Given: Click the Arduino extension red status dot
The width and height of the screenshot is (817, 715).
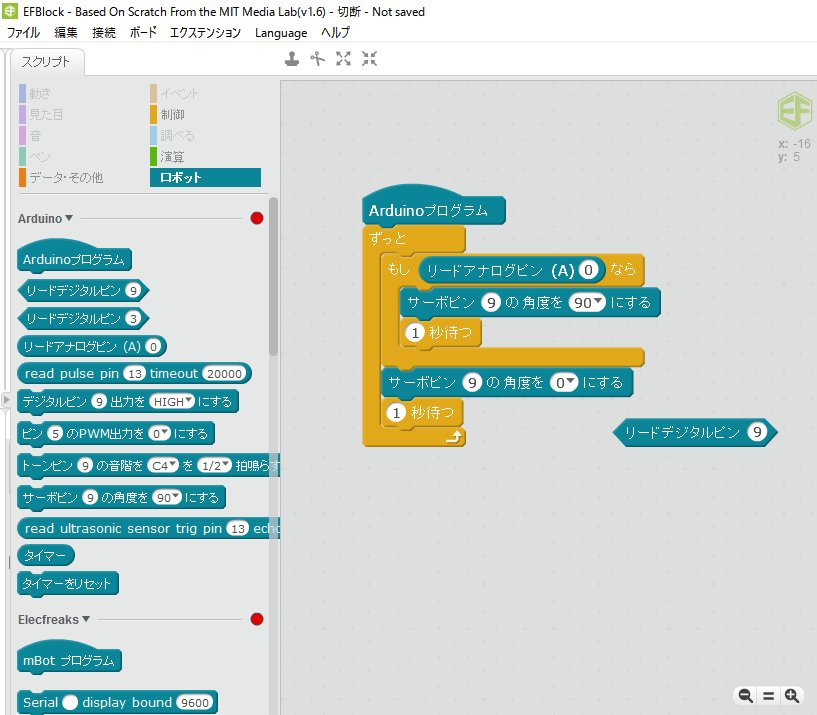Looking at the screenshot, I should pos(257,218).
